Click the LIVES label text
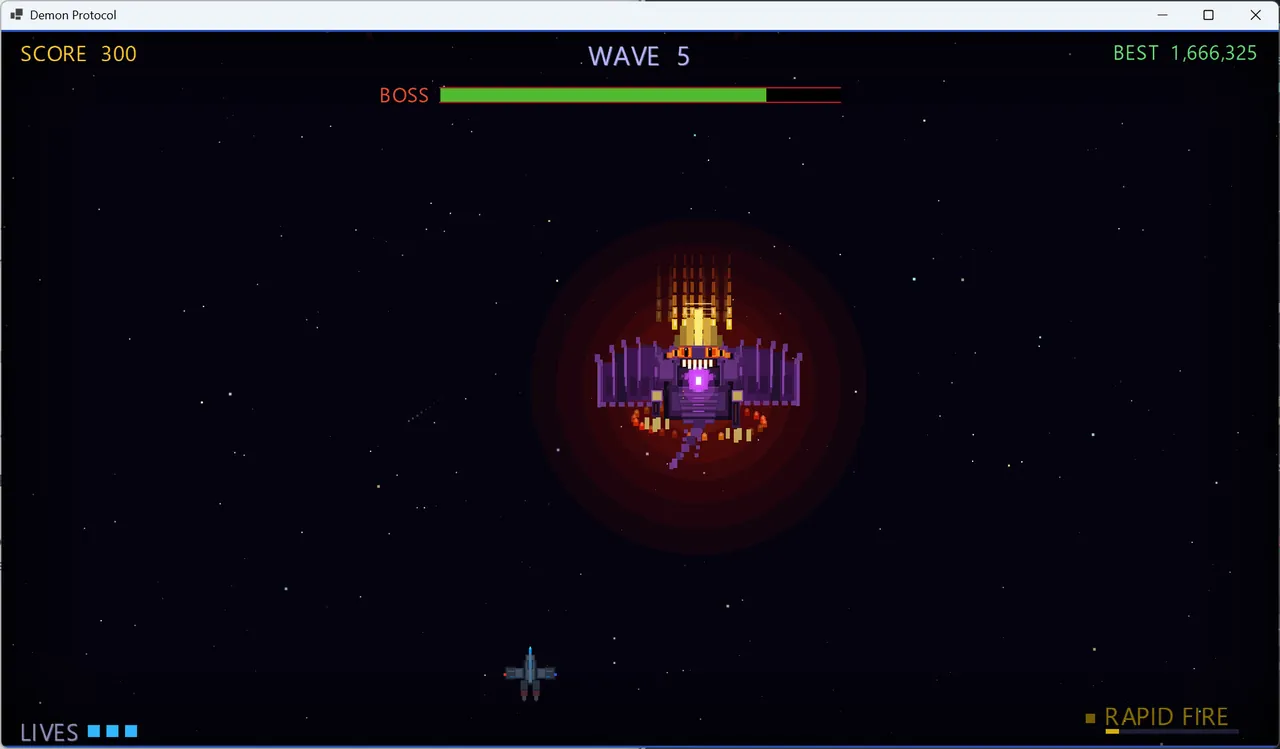1280x749 pixels. (x=49, y=733)
